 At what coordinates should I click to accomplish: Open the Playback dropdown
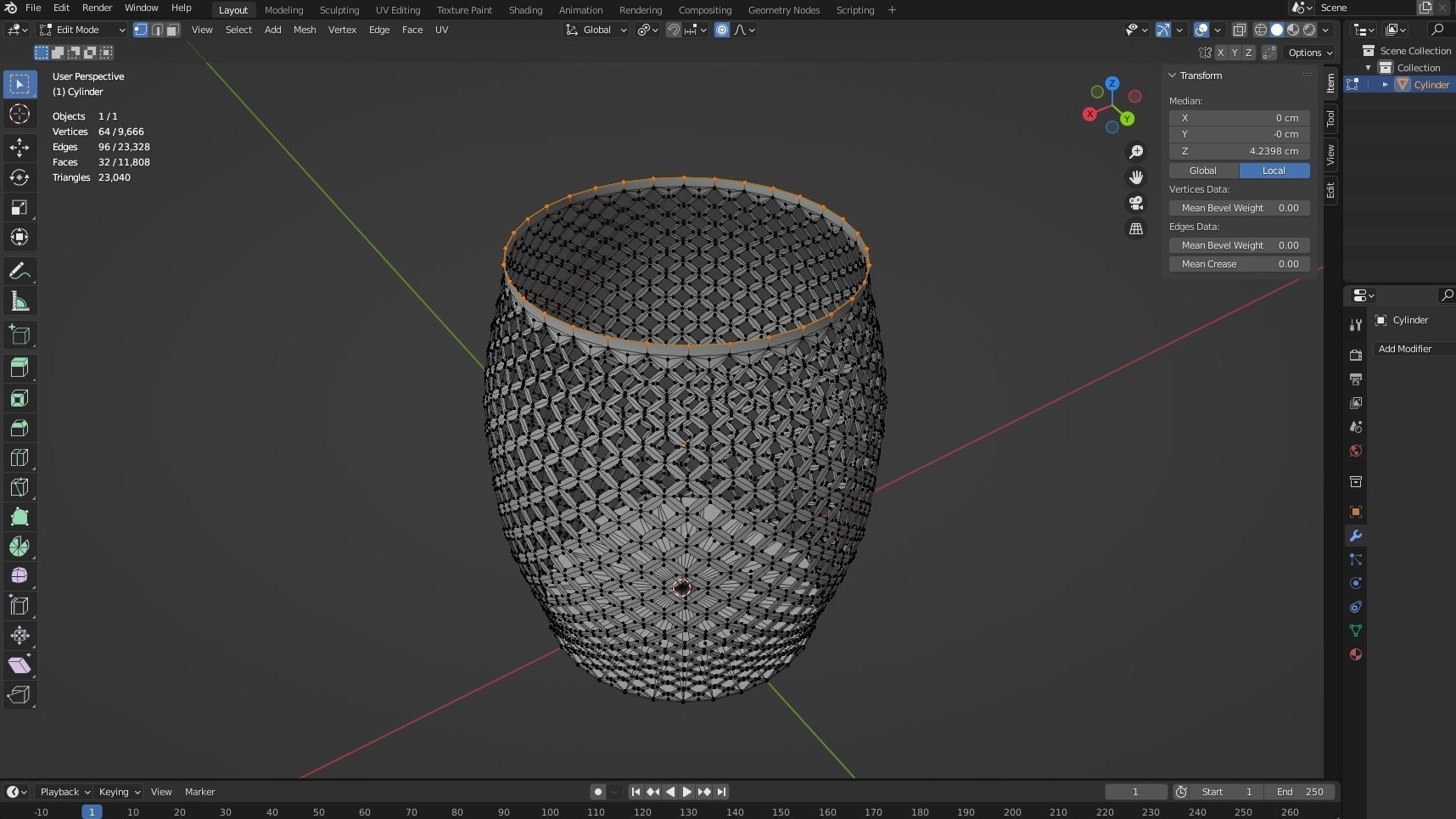tap(64, 792)
